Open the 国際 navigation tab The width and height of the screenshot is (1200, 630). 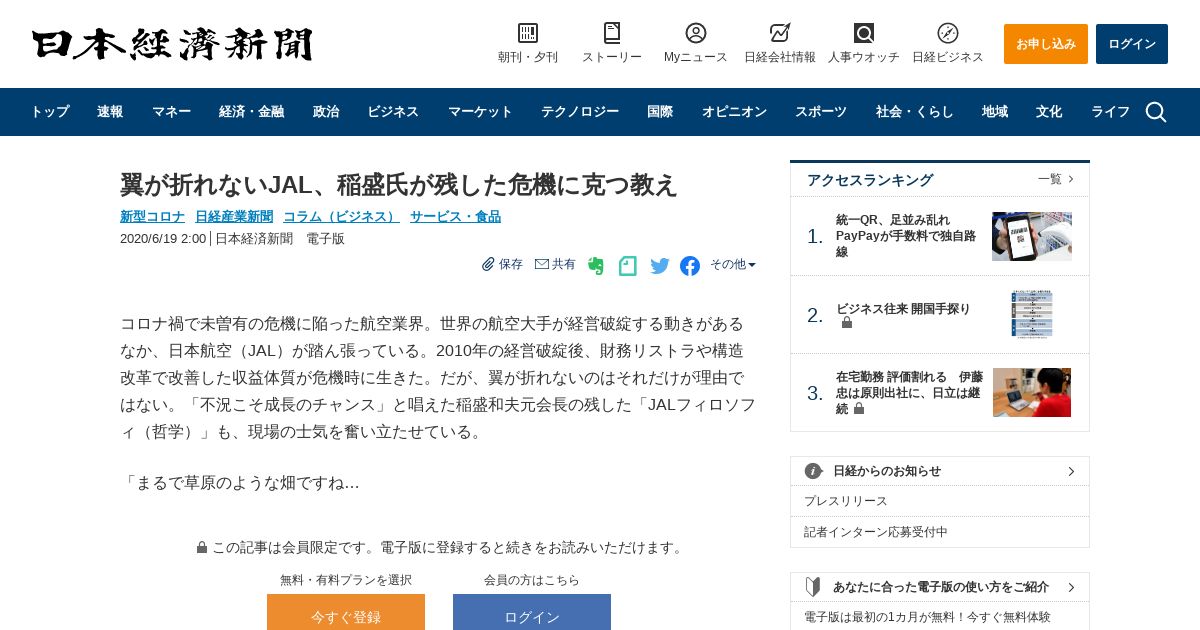pyautogui.click(x=660, y=112)
